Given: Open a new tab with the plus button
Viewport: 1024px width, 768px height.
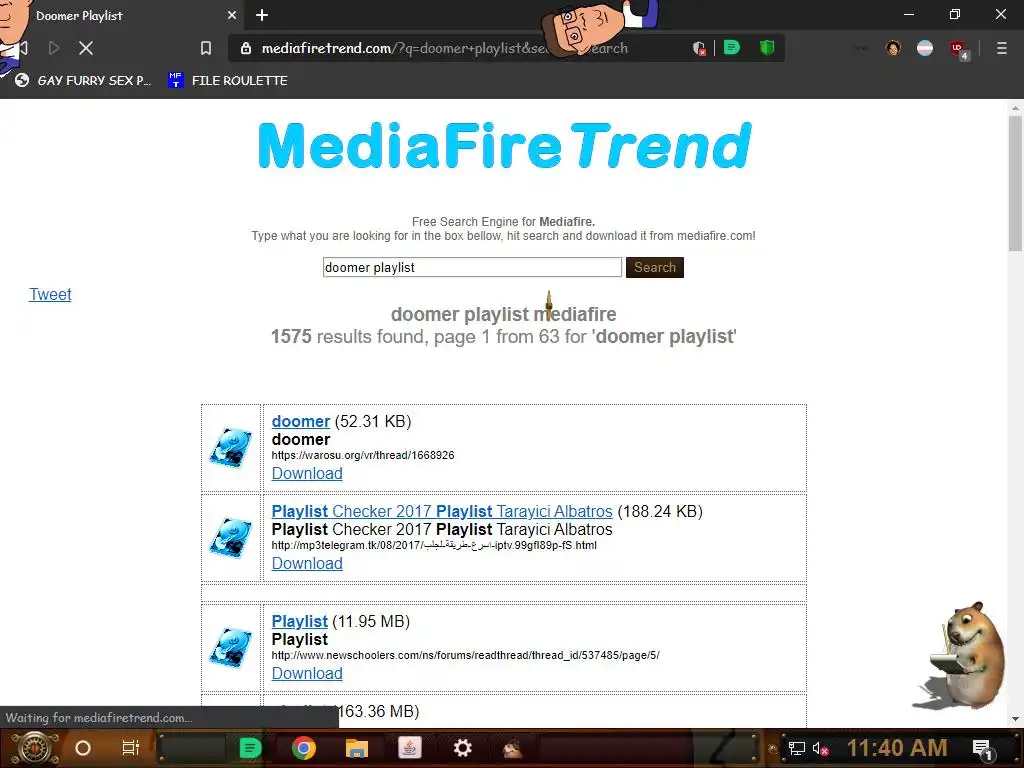Looking at the screenshot, I should point(262,15).
